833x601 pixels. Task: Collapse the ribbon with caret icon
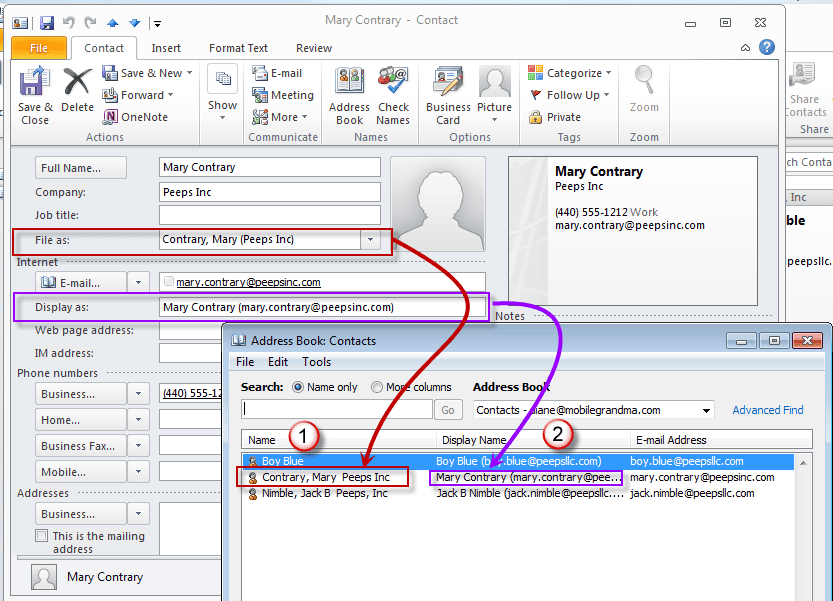745,48
